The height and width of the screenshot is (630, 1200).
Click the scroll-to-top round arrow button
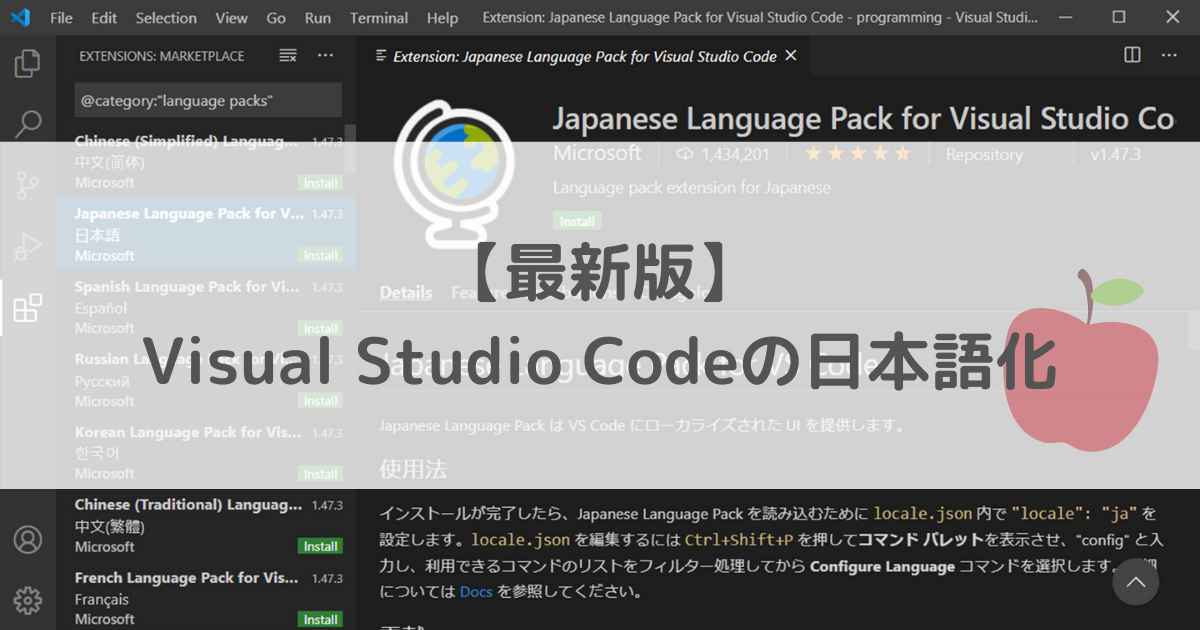click(x=1135, y=582)
